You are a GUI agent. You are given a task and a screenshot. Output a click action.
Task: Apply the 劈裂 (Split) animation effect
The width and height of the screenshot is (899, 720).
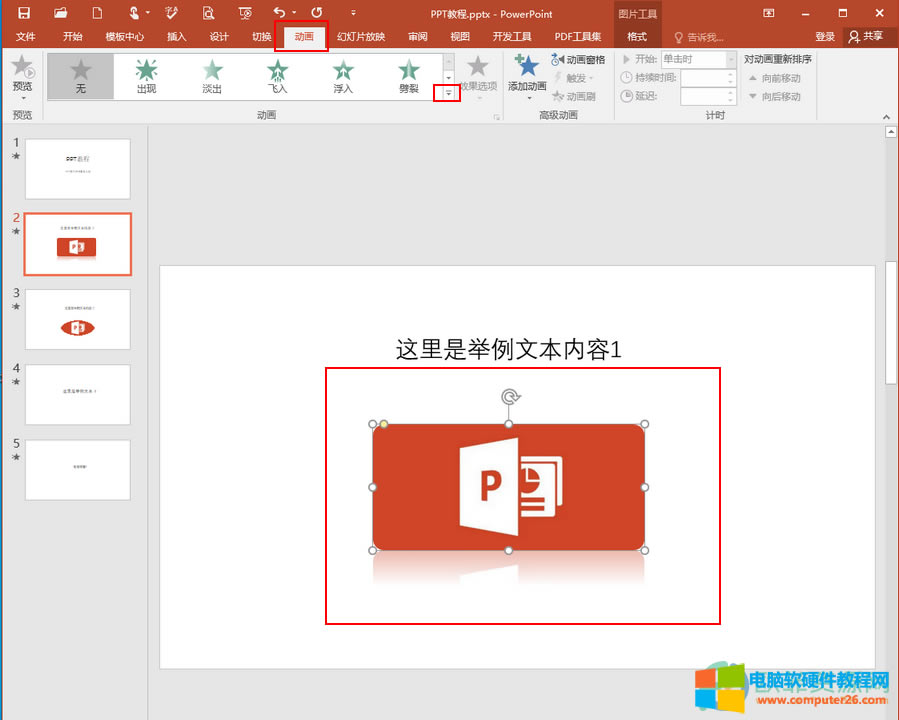409,76
